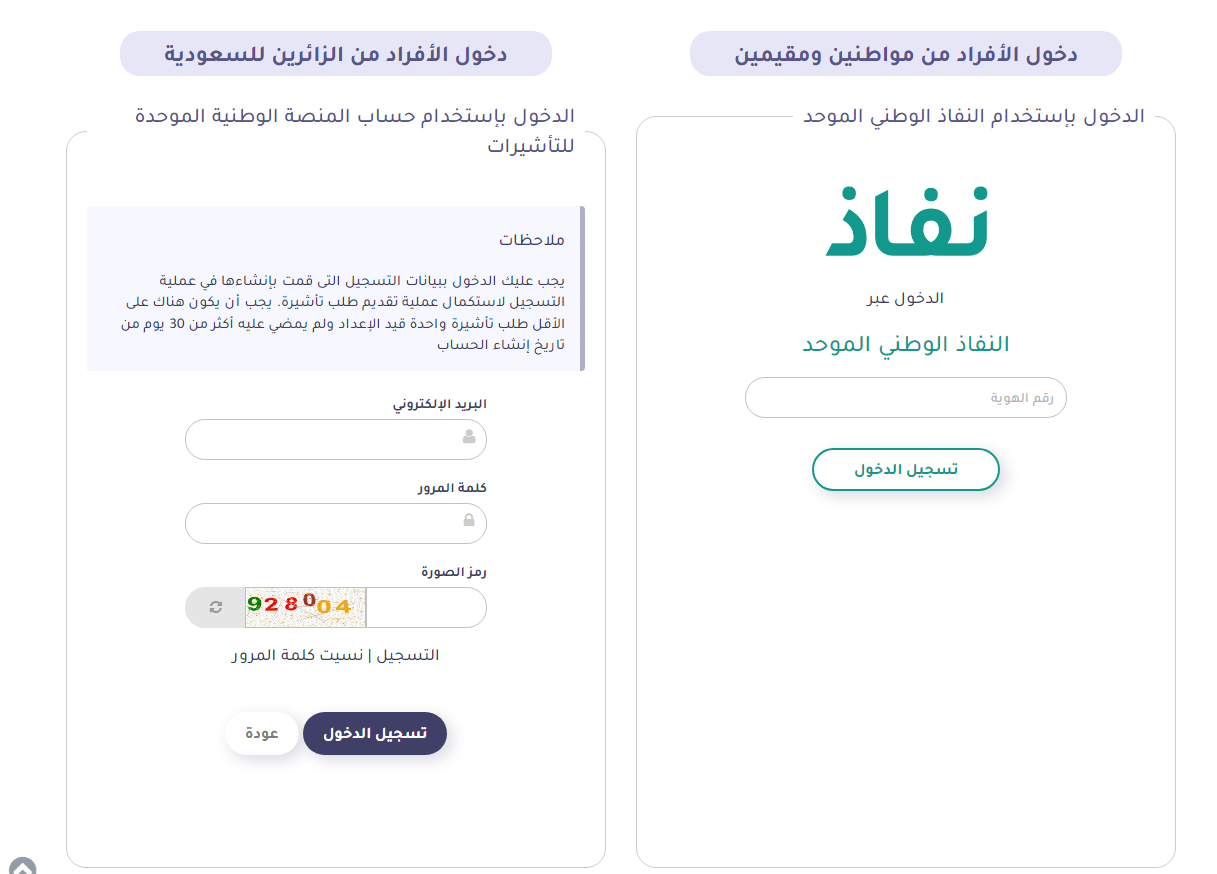This screenshot has width=1217, height=874.
Task: Select the دخول الأفراد من الزائرين للسعودية header
Action: (336, 54)
